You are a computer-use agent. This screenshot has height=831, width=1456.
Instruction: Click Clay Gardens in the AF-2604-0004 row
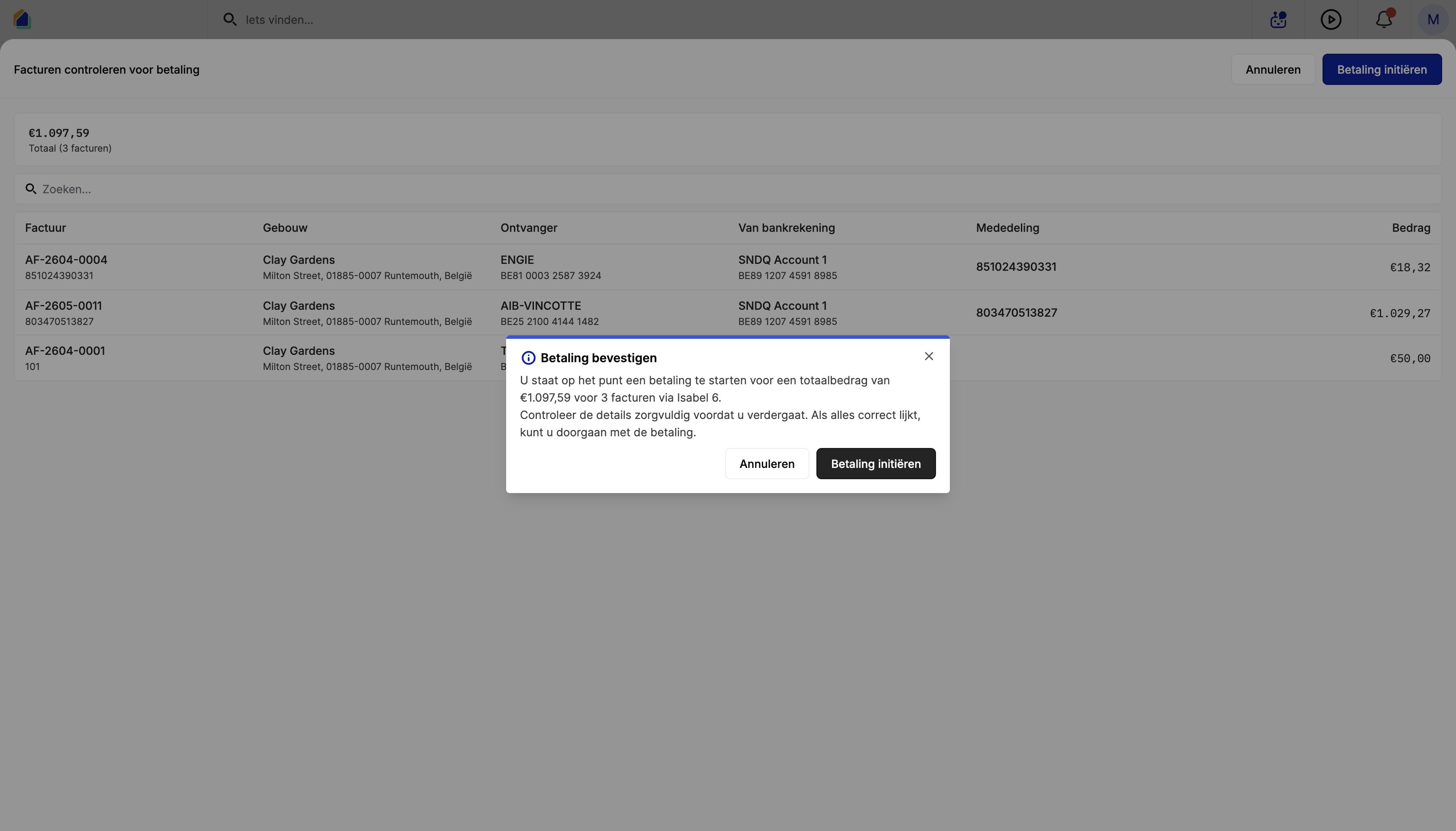(299, 260)
